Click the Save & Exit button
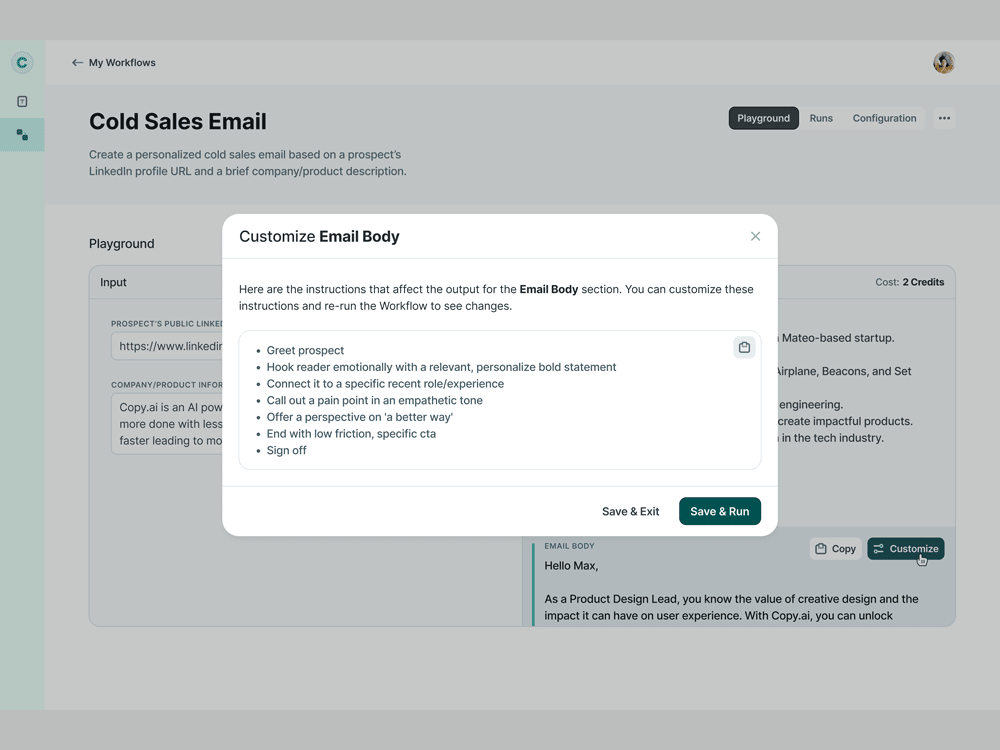This screenshot has height=750, width=1000. click(x=630, y=511)
